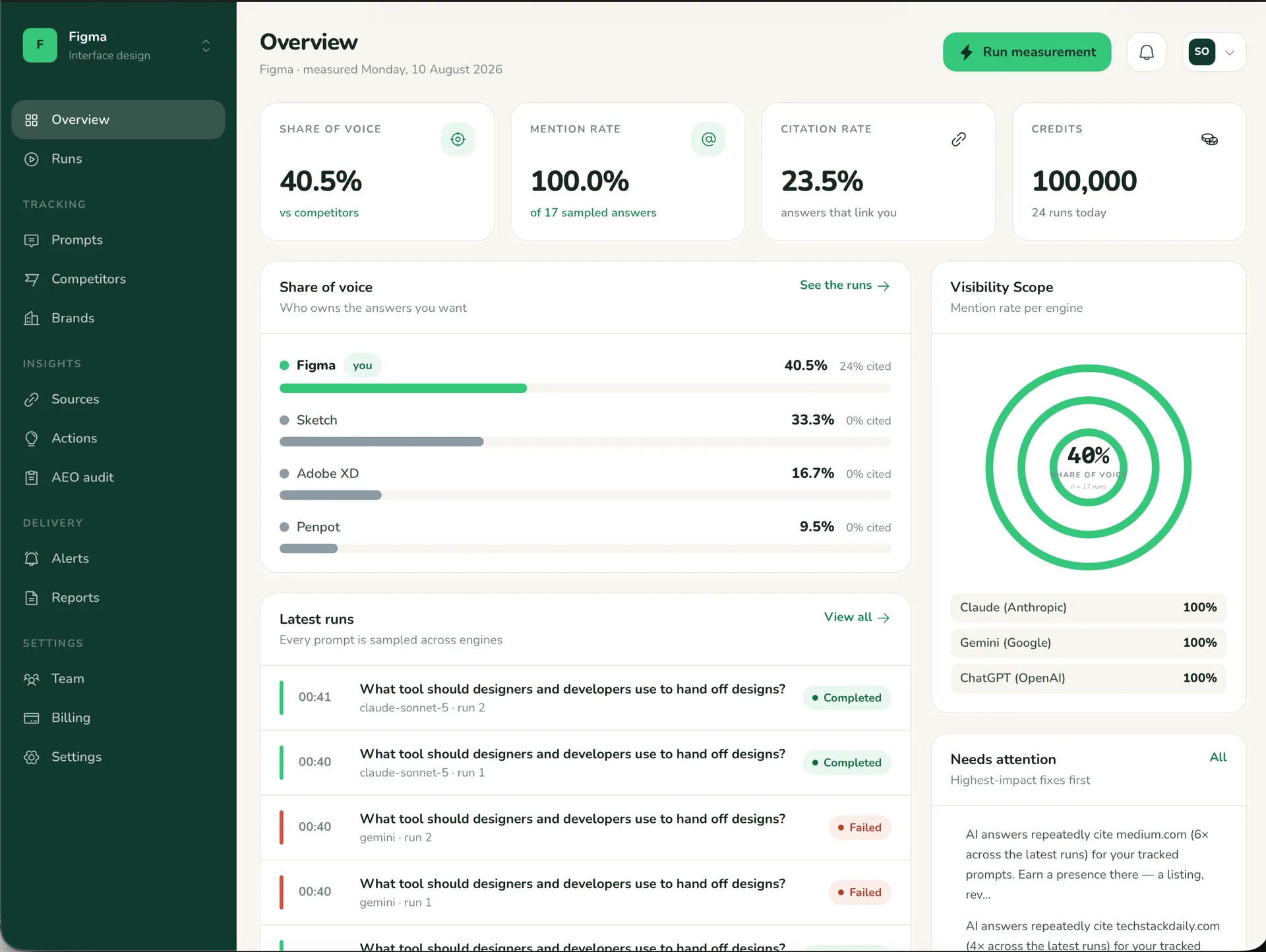Click the lightning bolt on Run measurement
The width and height of the screenshot is (1266, 952).
tap(967, 52)
